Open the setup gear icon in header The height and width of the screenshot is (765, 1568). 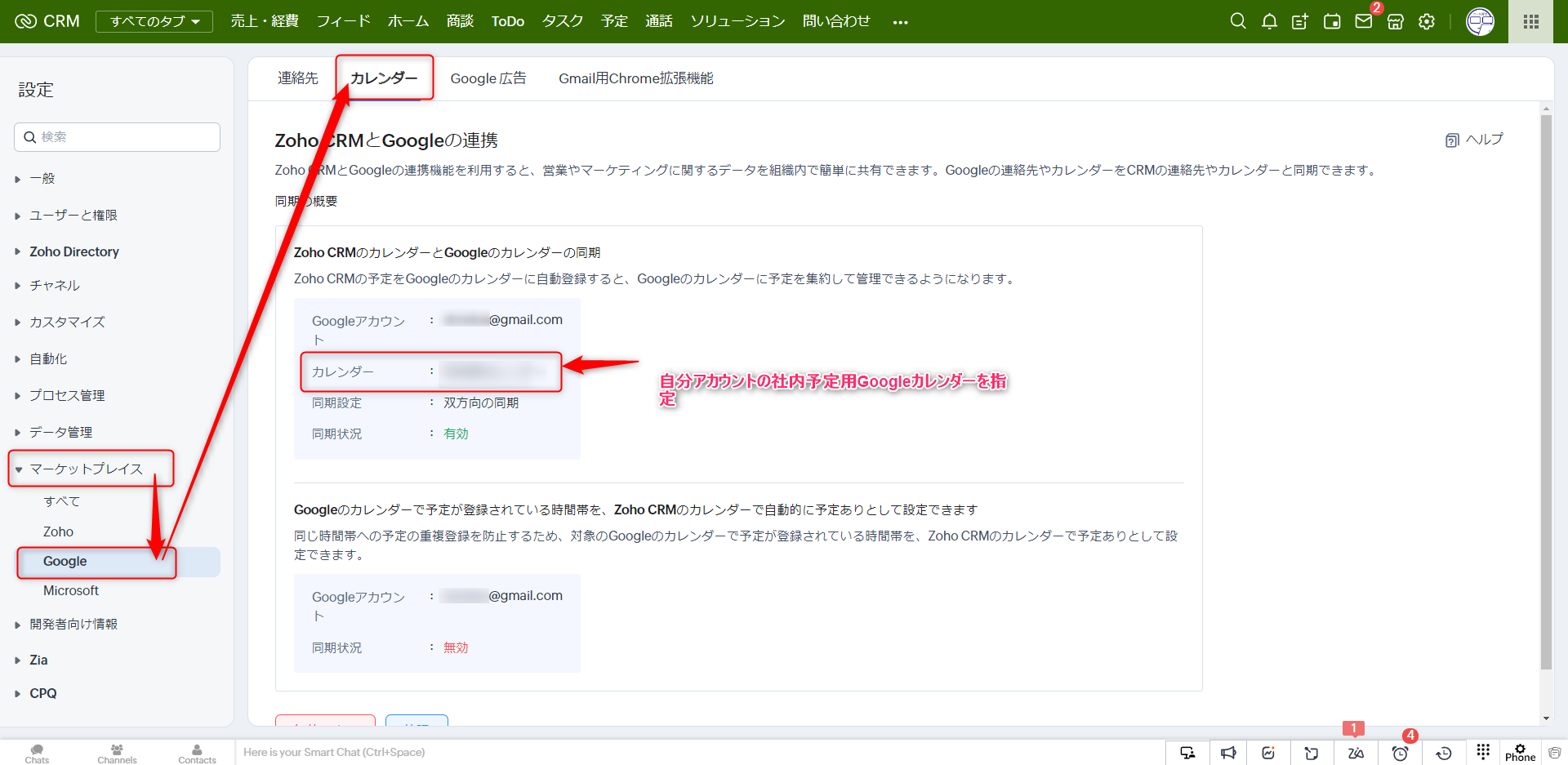click(x=1427, y=22)
